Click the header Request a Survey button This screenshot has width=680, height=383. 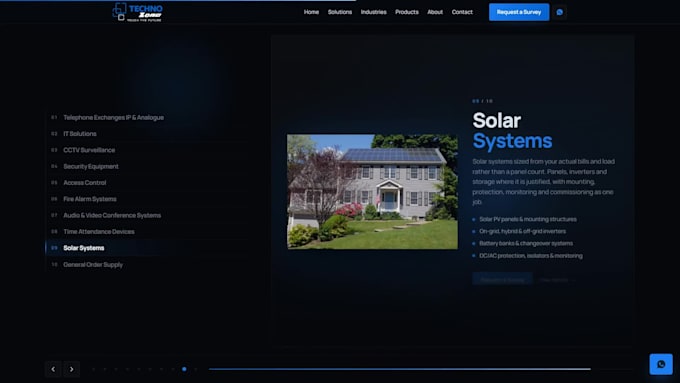[519, 12]
